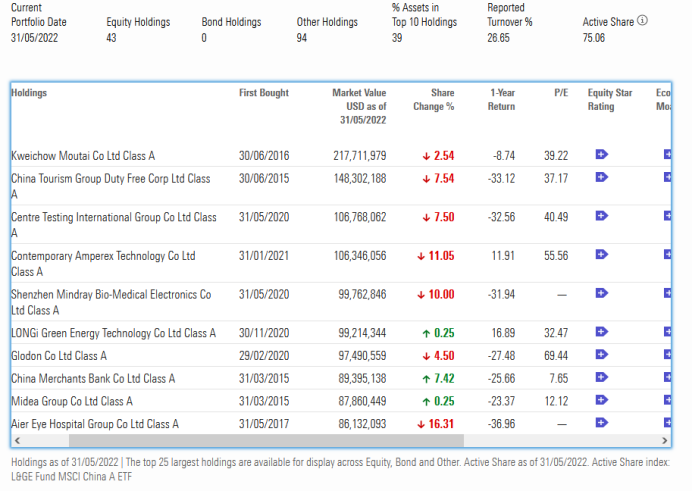Screen dimensions: 693x492
Task: Select the China Merchants Bank holding
Action: click(x=93, y=379)
